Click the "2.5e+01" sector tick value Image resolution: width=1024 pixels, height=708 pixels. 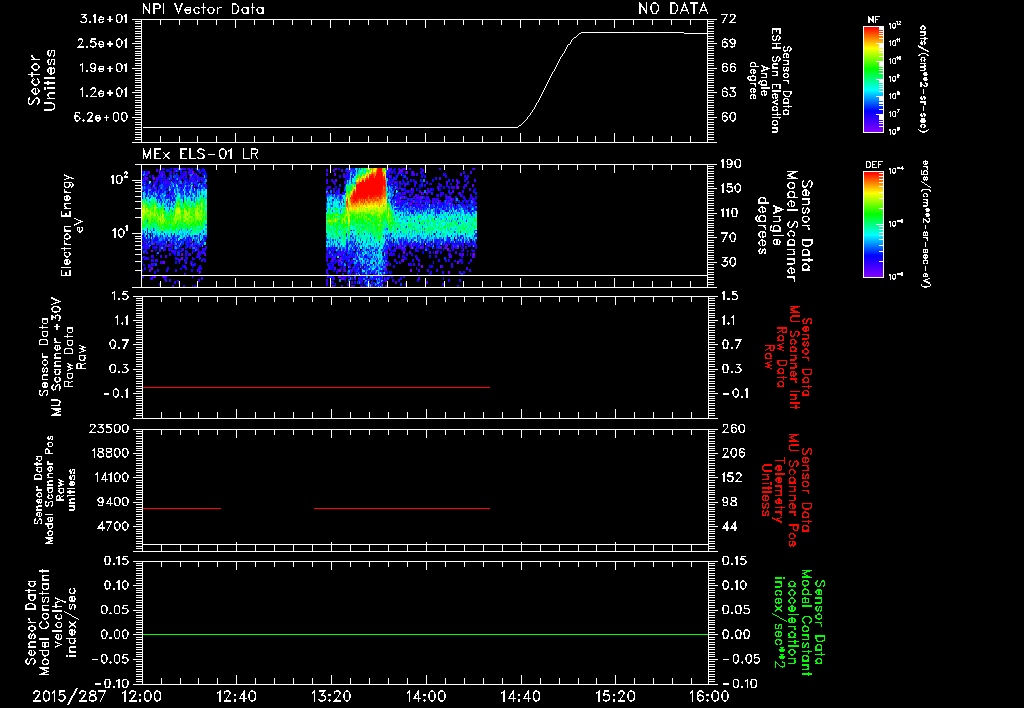(103, 43)
